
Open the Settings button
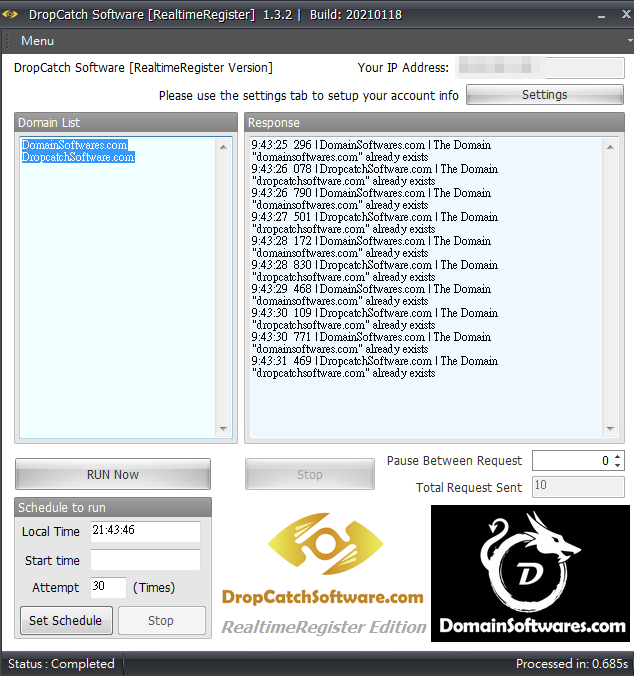544,94
